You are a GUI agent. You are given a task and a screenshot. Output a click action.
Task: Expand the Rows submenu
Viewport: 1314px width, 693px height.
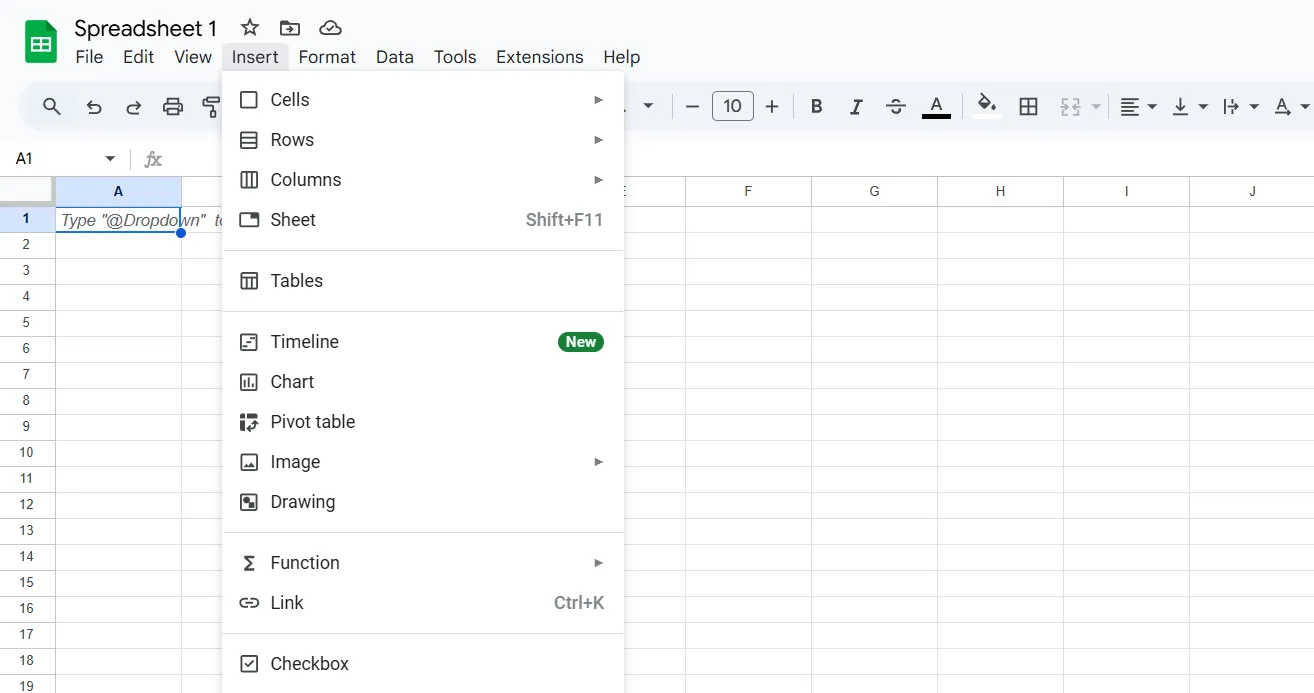point(292,139)
